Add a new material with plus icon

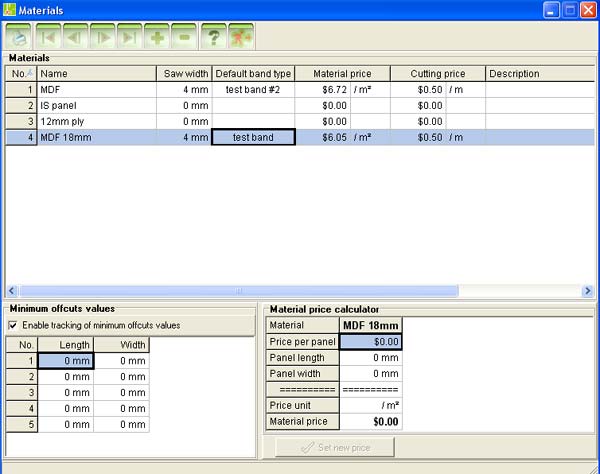point(157,36)
